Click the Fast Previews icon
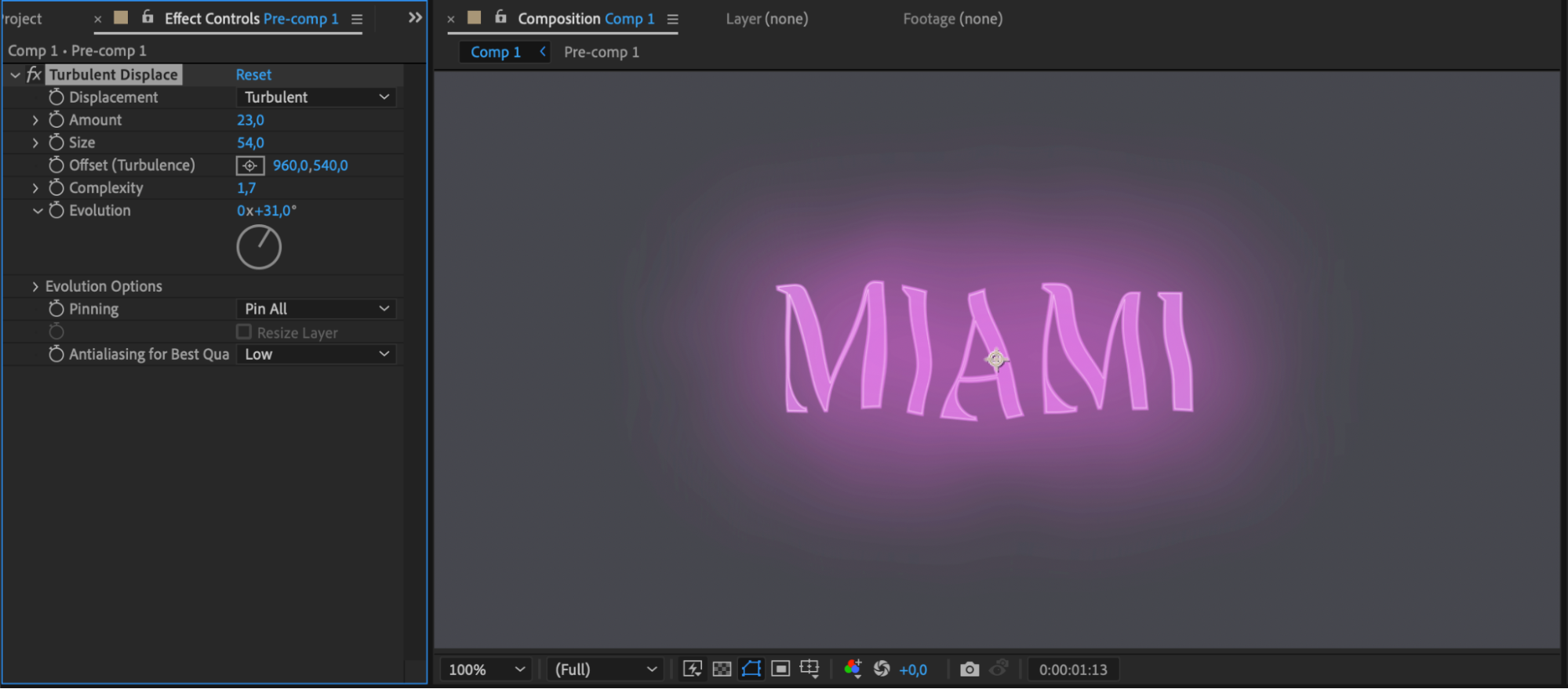Screen dimensions: 1568x689 click(692, 669)
